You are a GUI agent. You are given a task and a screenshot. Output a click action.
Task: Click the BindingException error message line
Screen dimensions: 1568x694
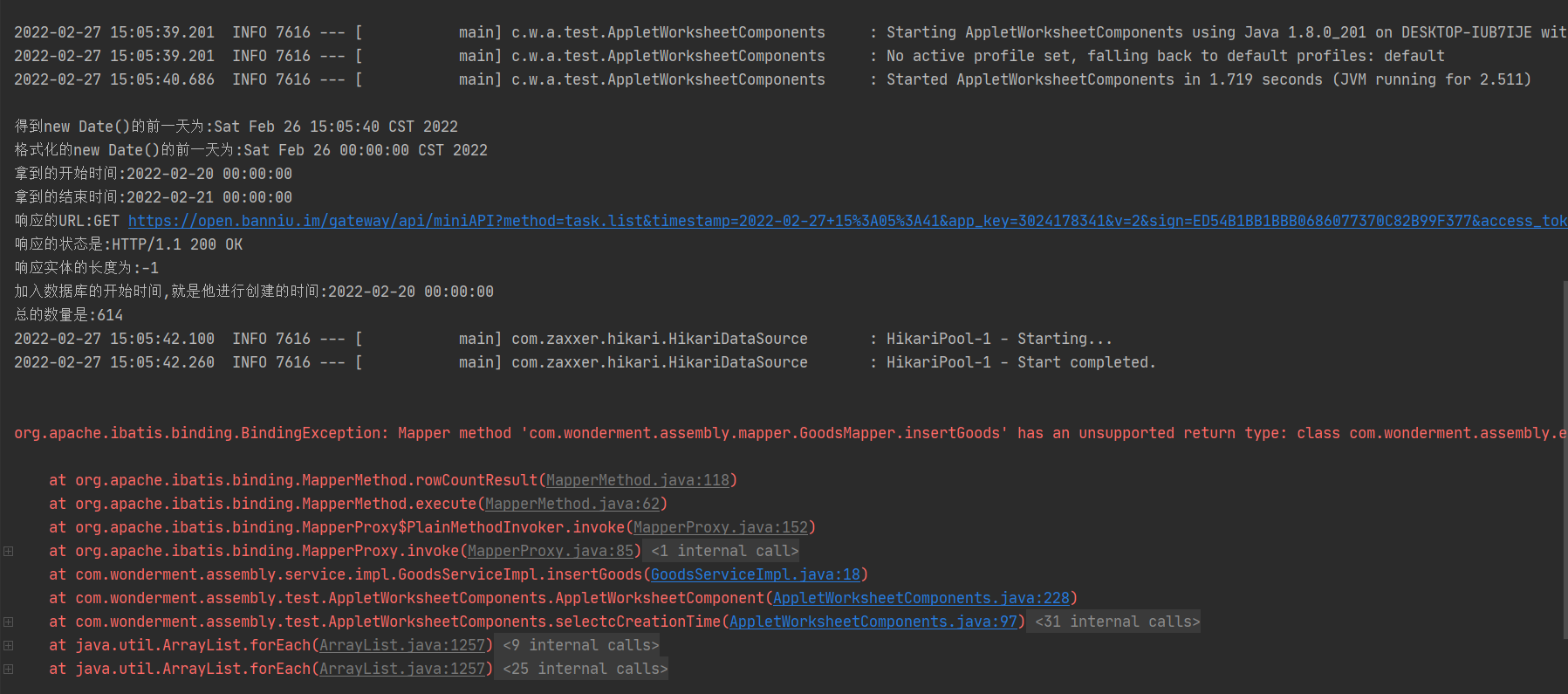(791, 433)
